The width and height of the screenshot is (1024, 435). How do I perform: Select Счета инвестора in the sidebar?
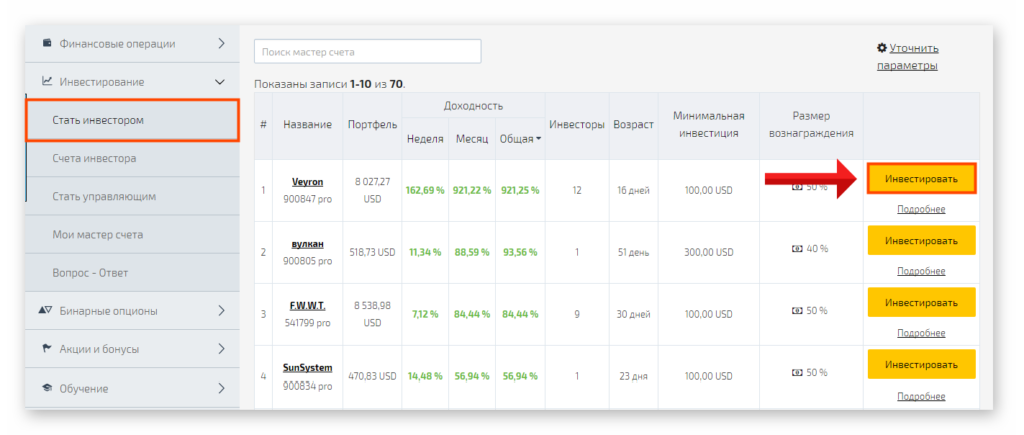pos(94,158)
